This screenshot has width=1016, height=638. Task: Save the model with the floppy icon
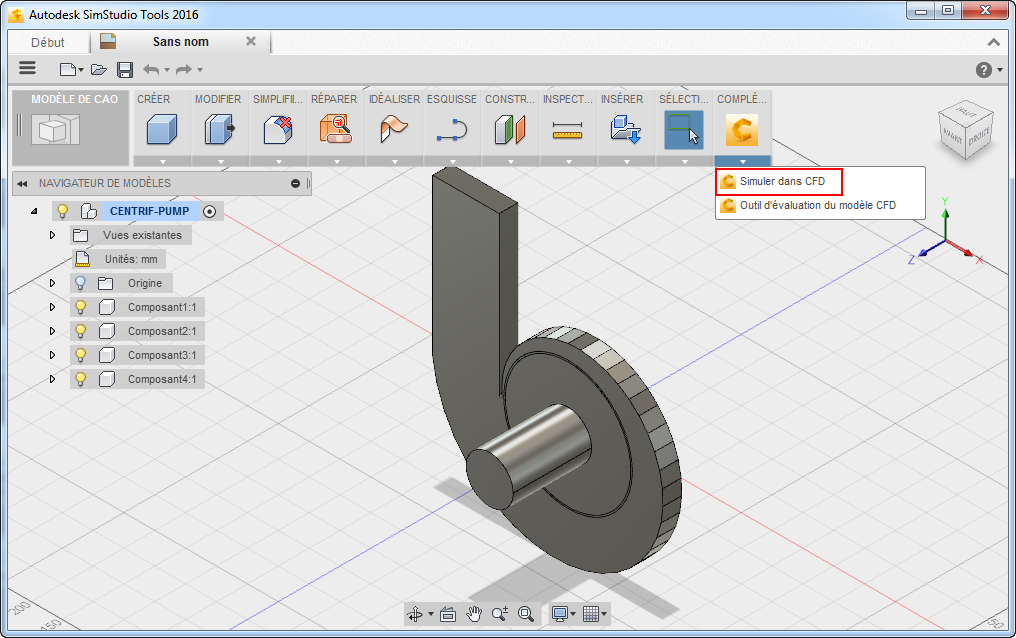[x=125, y=69]
